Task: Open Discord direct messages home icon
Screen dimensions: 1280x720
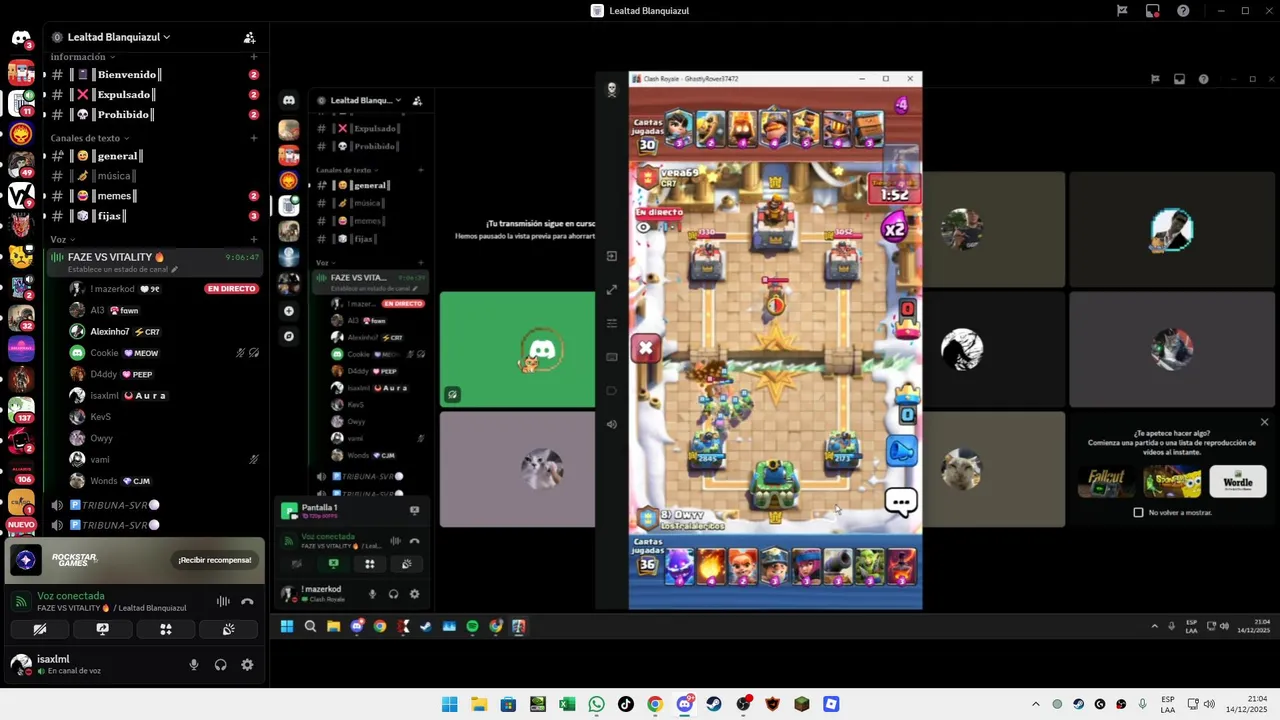Action: click(x=21, y=38)
